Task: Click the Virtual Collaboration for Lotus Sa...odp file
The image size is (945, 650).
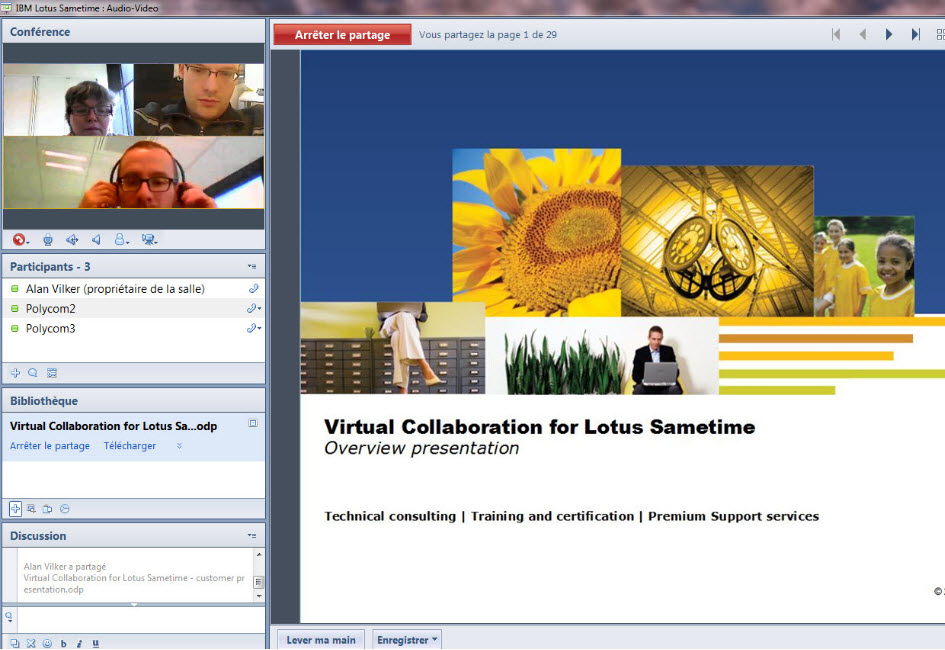Action: (113, 426)
